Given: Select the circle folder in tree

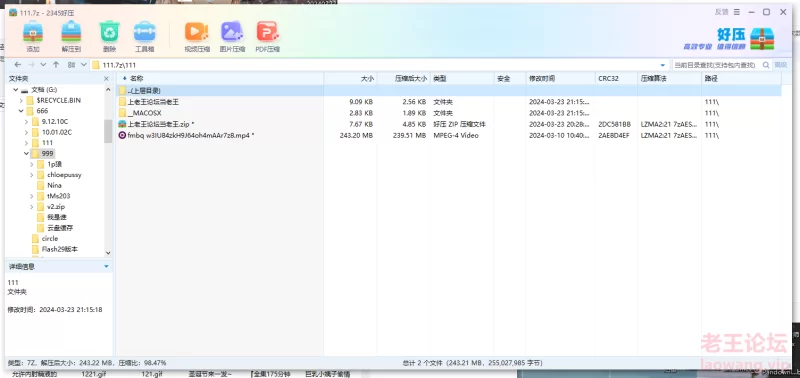Looking at the screenshot, I should tap(44, 239).
